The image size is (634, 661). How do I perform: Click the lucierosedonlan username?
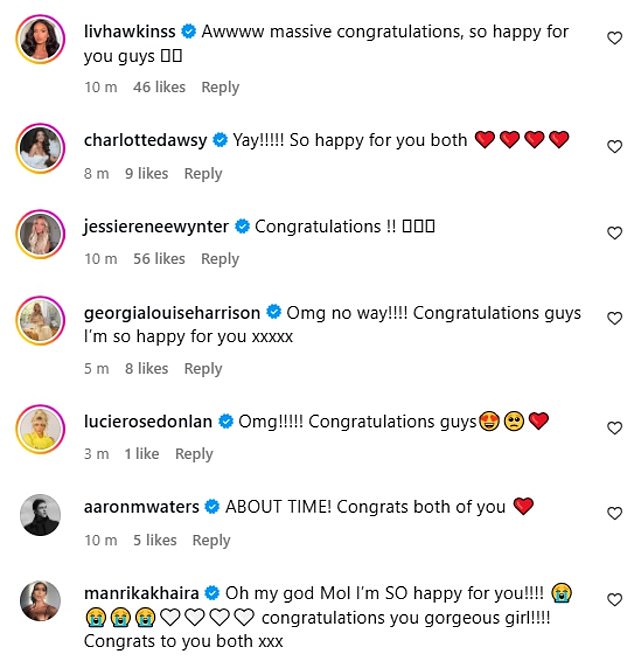(x=148, y=422)
